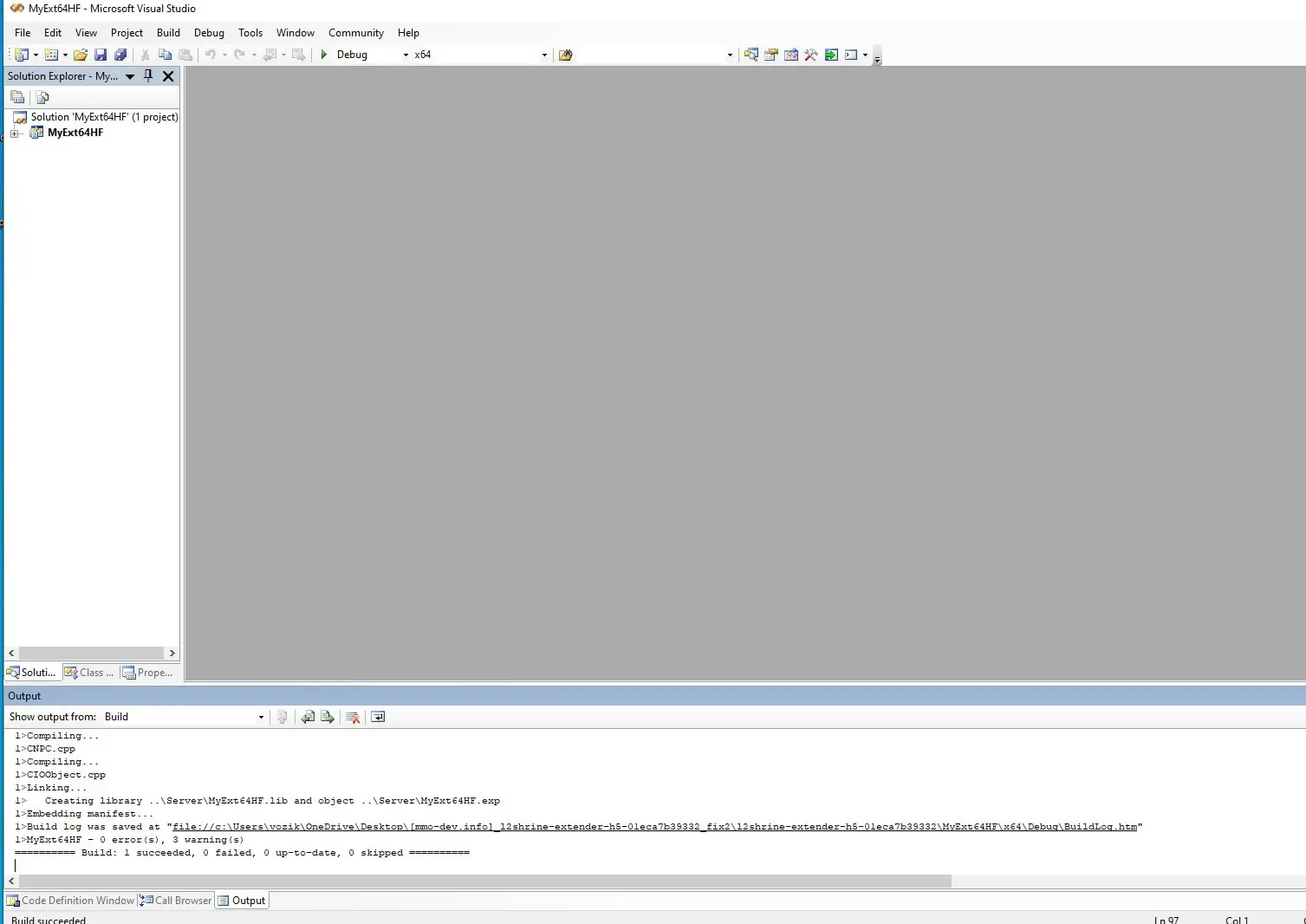This screenshot has width=1306, height=924.
Task: Click the Save floppy disk icon
Action: 101,55
